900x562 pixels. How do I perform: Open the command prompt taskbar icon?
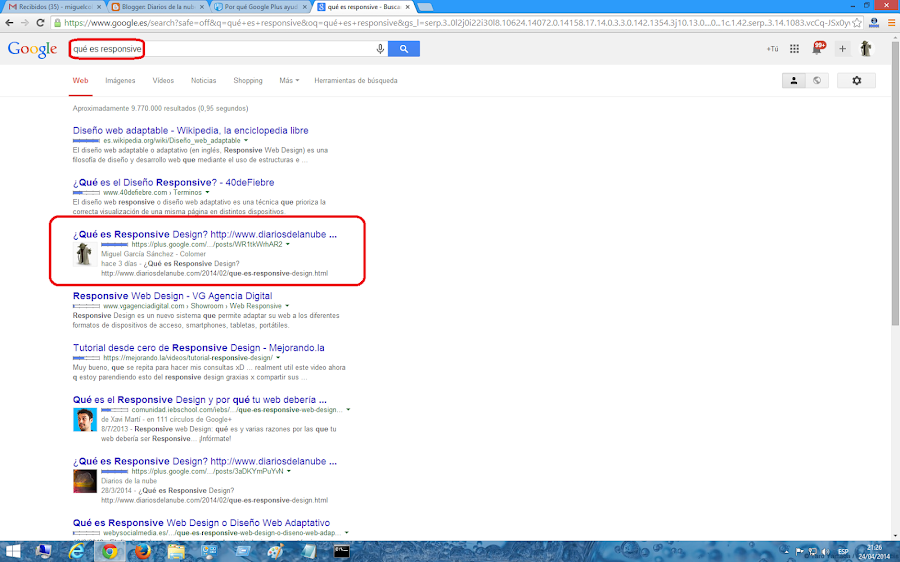[x=342, y=552]
